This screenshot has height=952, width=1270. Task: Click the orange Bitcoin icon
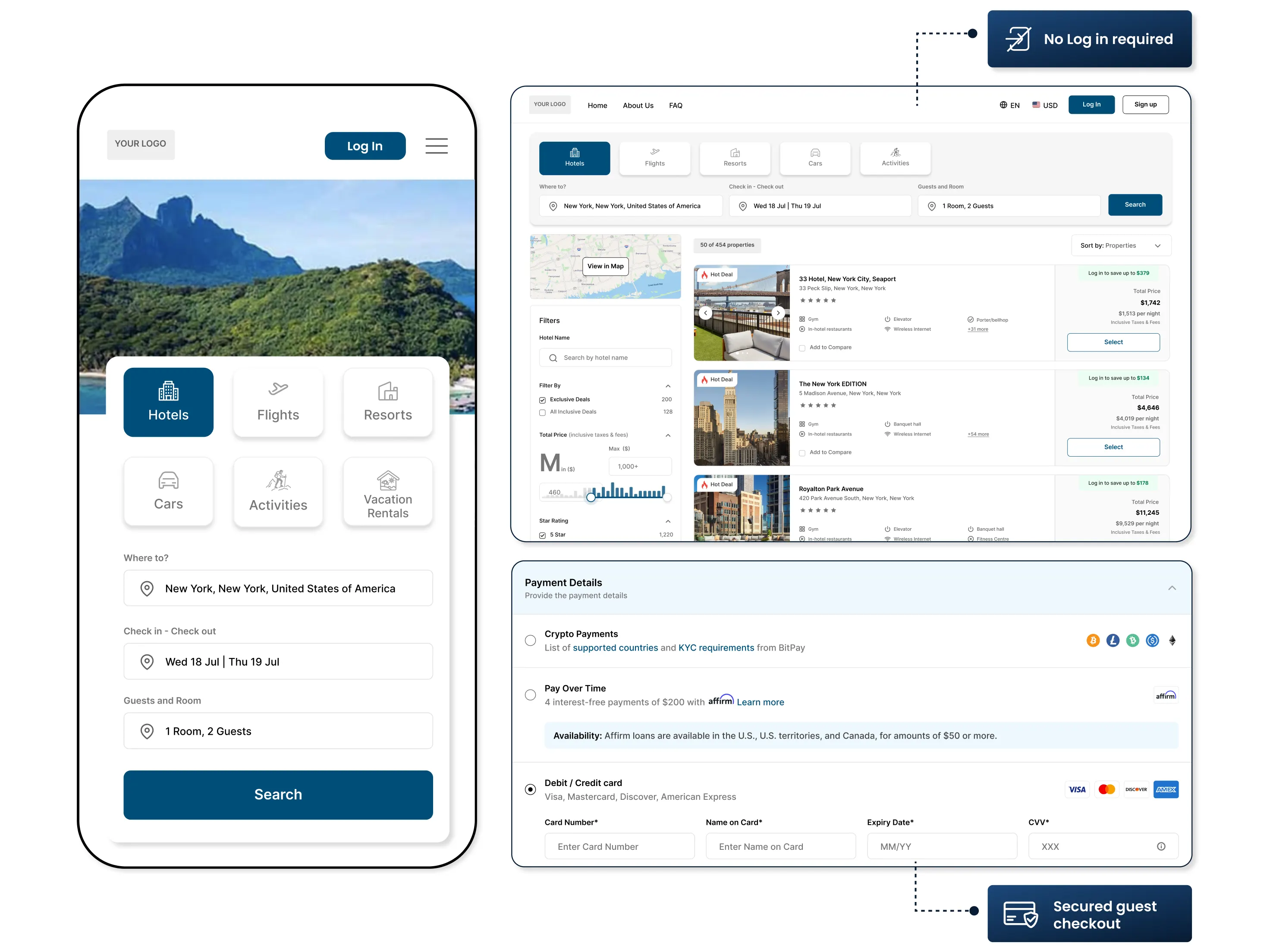tap(1093, 640)
